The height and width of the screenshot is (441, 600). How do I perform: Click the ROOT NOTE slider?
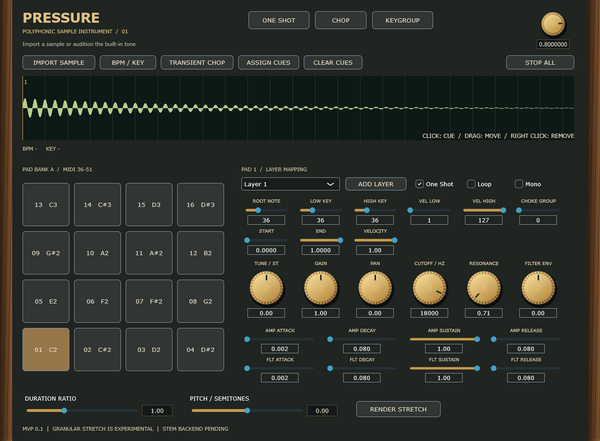click(266, 210)
